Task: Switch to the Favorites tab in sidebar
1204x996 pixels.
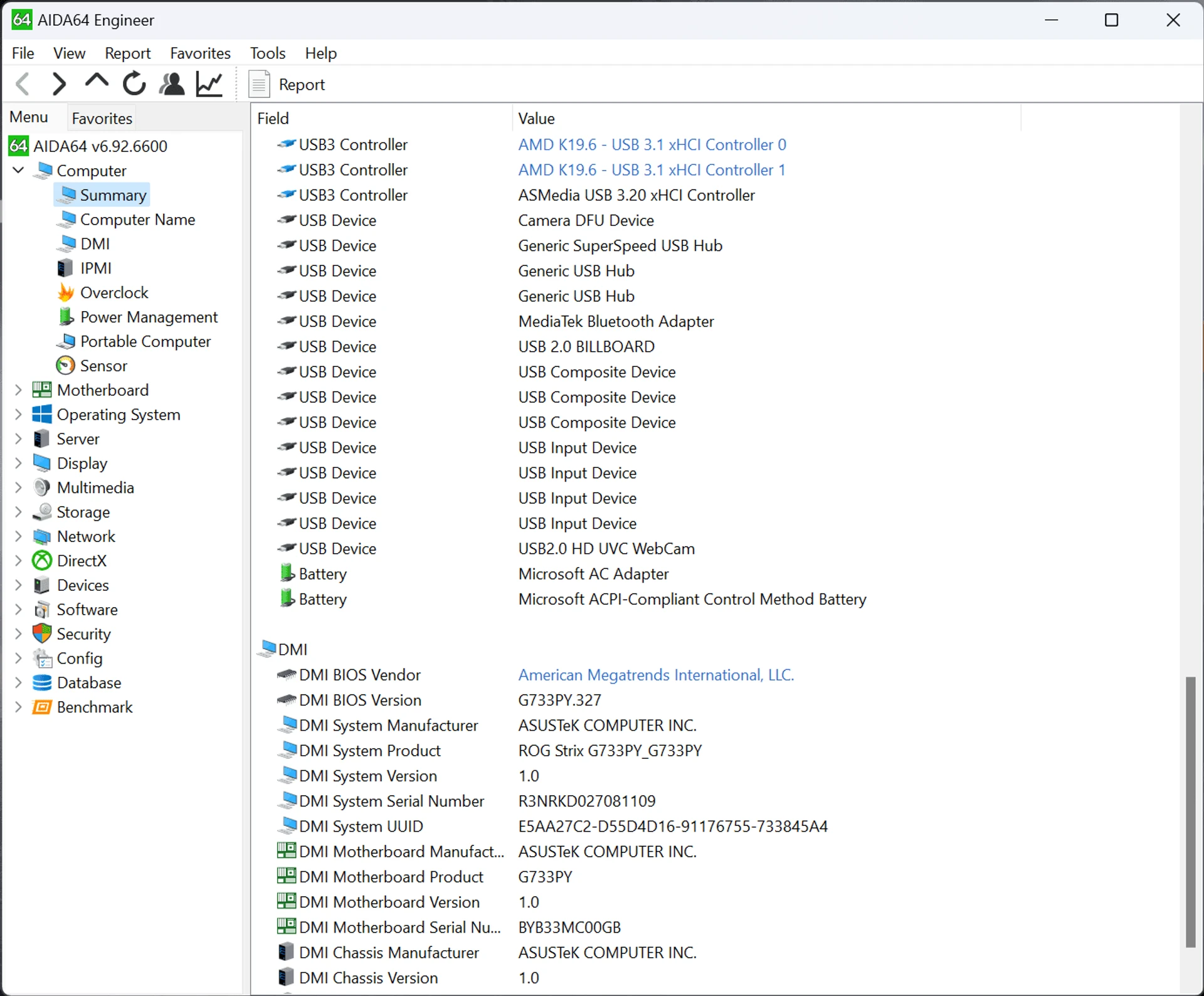Action: coord(102,119)
